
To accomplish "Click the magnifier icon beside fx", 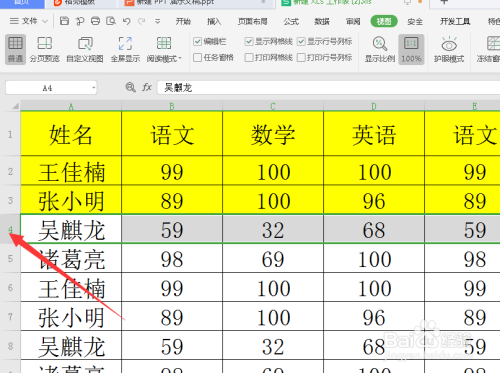I will (x=130, y=87).
